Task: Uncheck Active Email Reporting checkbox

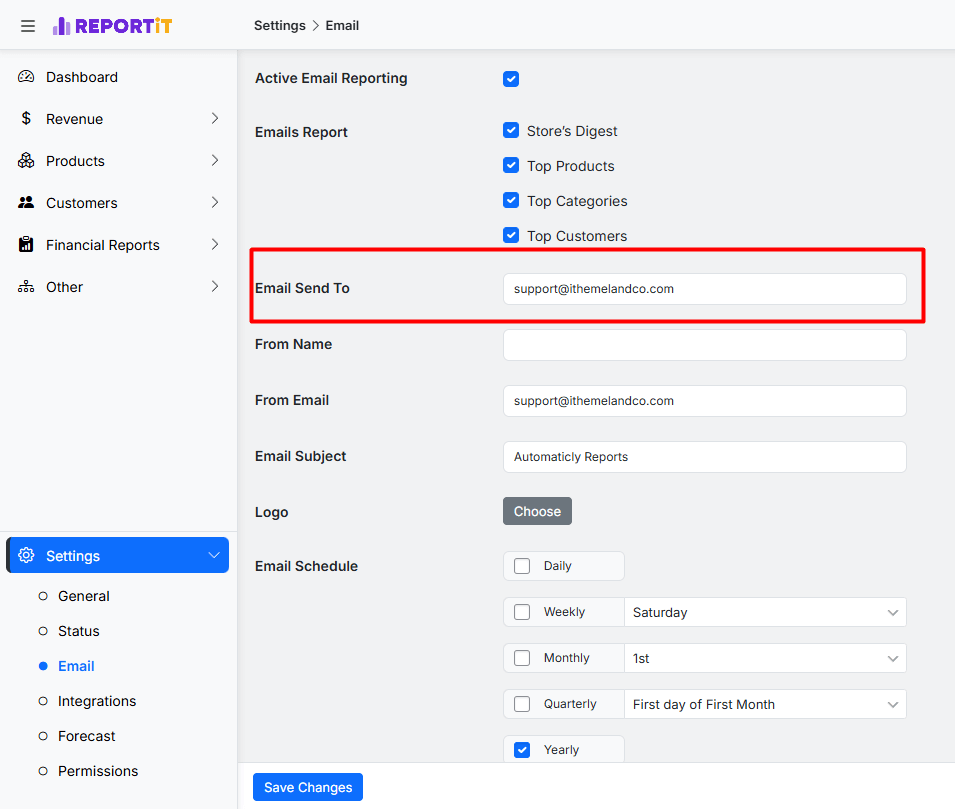Action: (x=511, y=79)
